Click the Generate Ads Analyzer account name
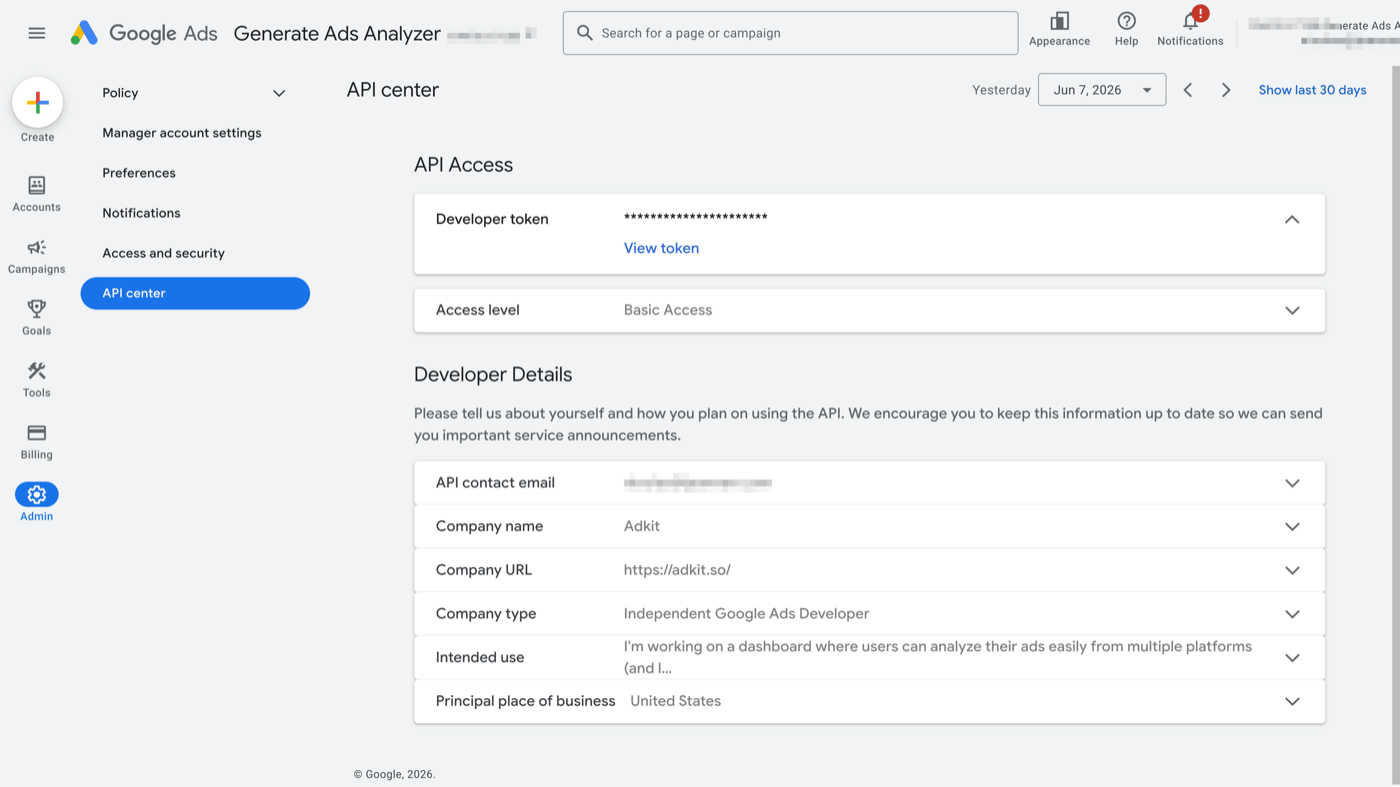This screenshot has height=787, width=1400. (337, 33)
